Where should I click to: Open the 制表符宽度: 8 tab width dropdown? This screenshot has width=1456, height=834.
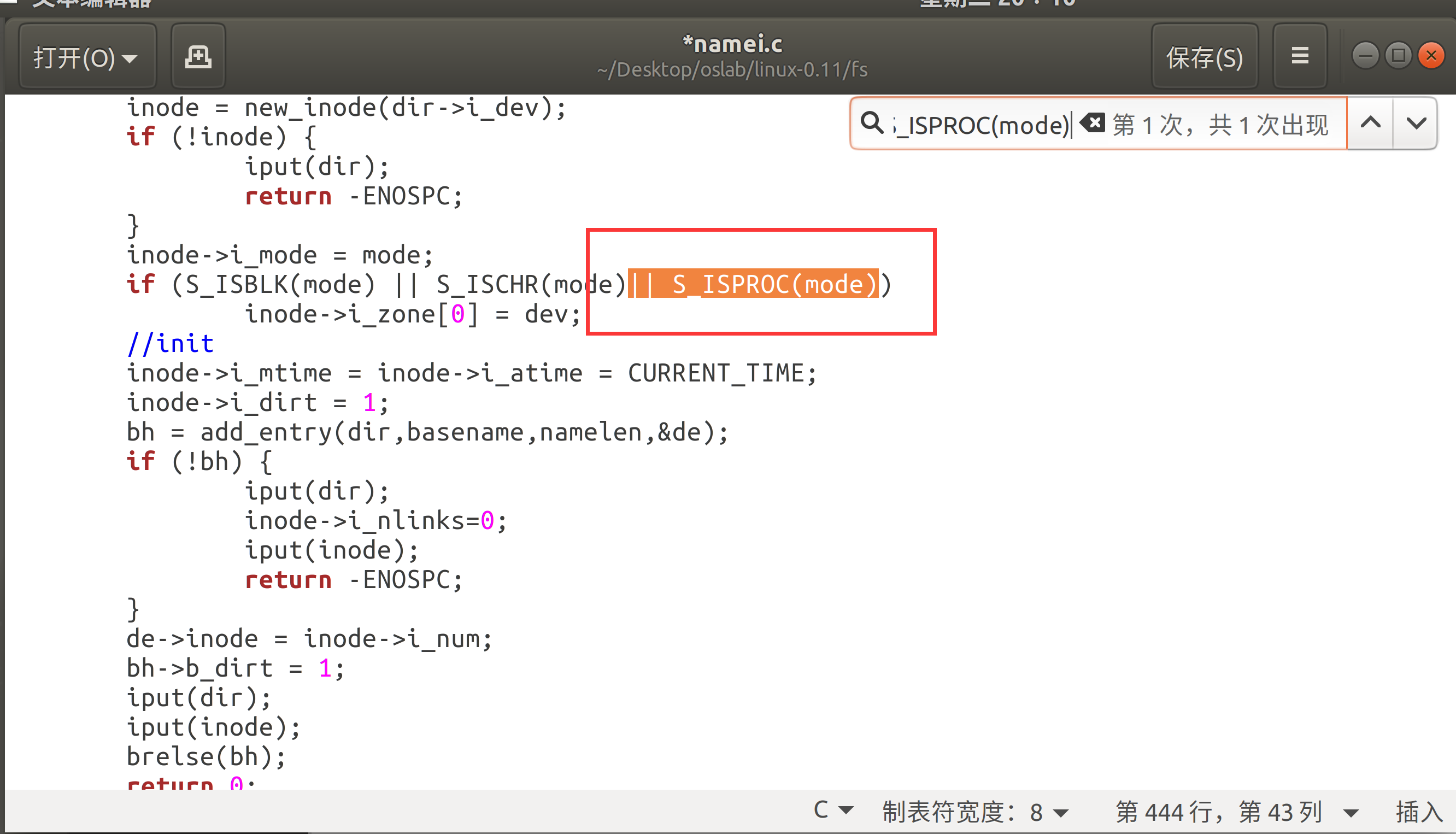point(976,812)
